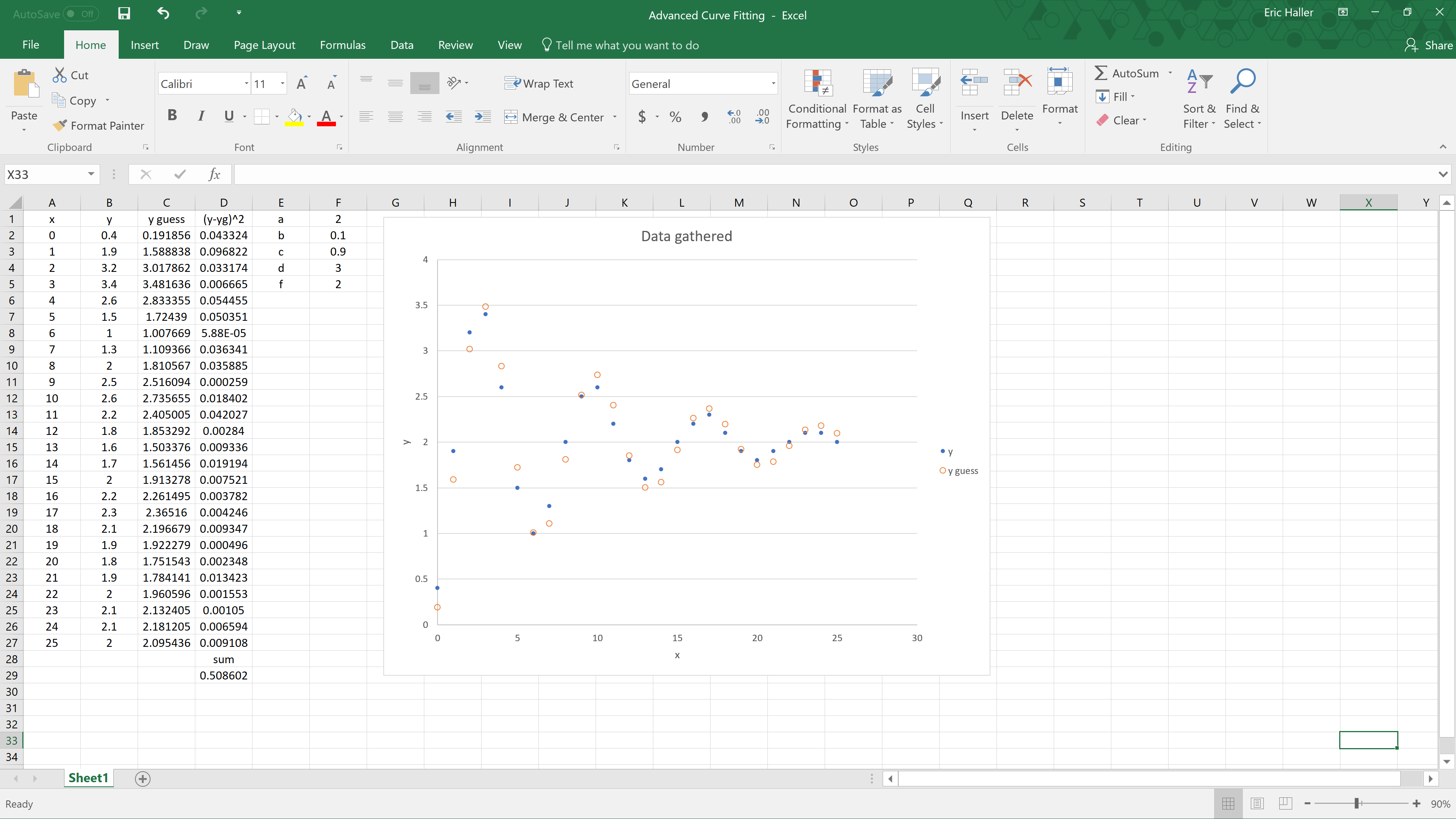Click the Insert Cells icon
Viewport: 1456px width, 819px height.
[x=974, y=83]
